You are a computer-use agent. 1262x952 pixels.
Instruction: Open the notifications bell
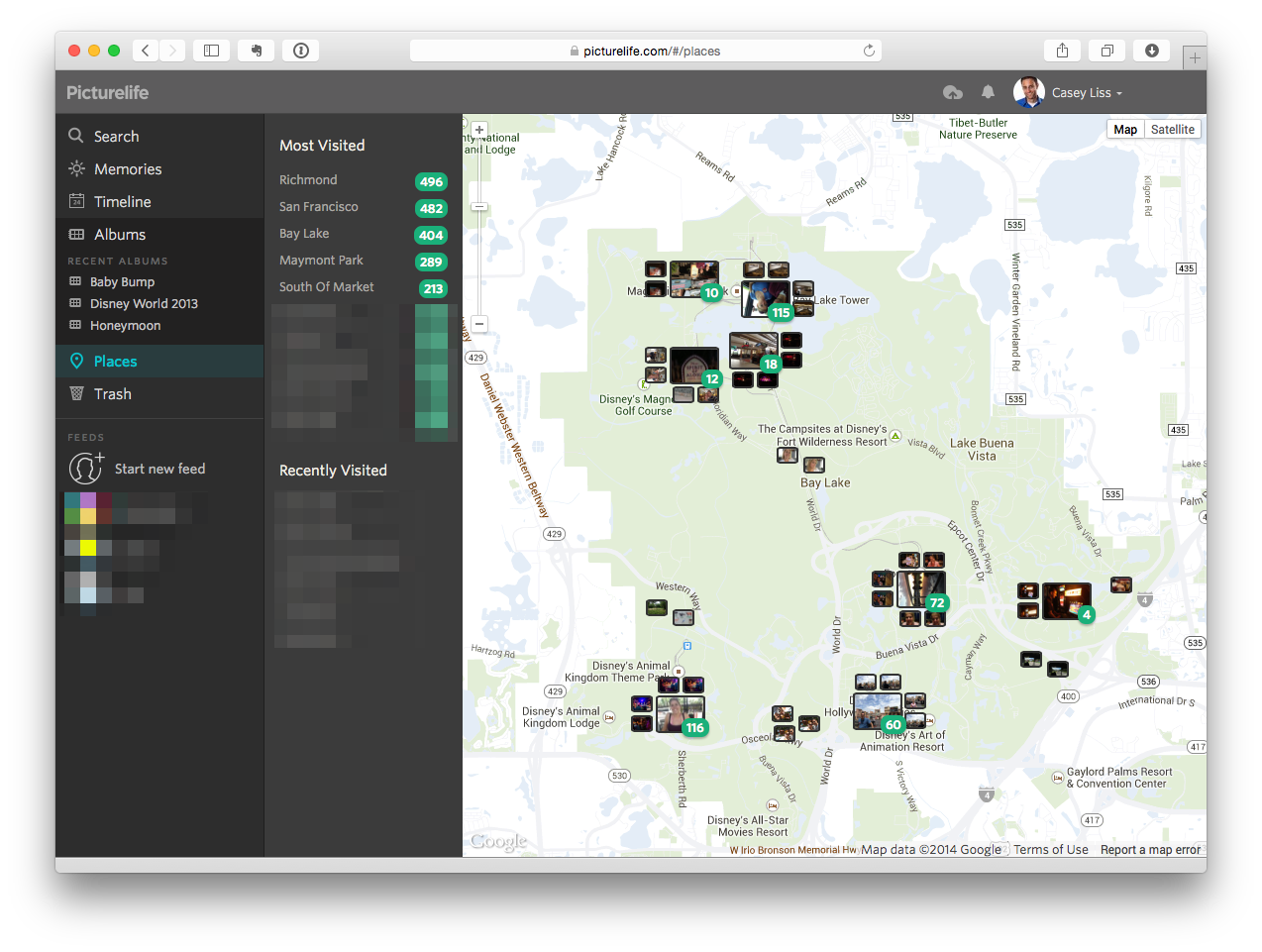(x=988, y=92)
